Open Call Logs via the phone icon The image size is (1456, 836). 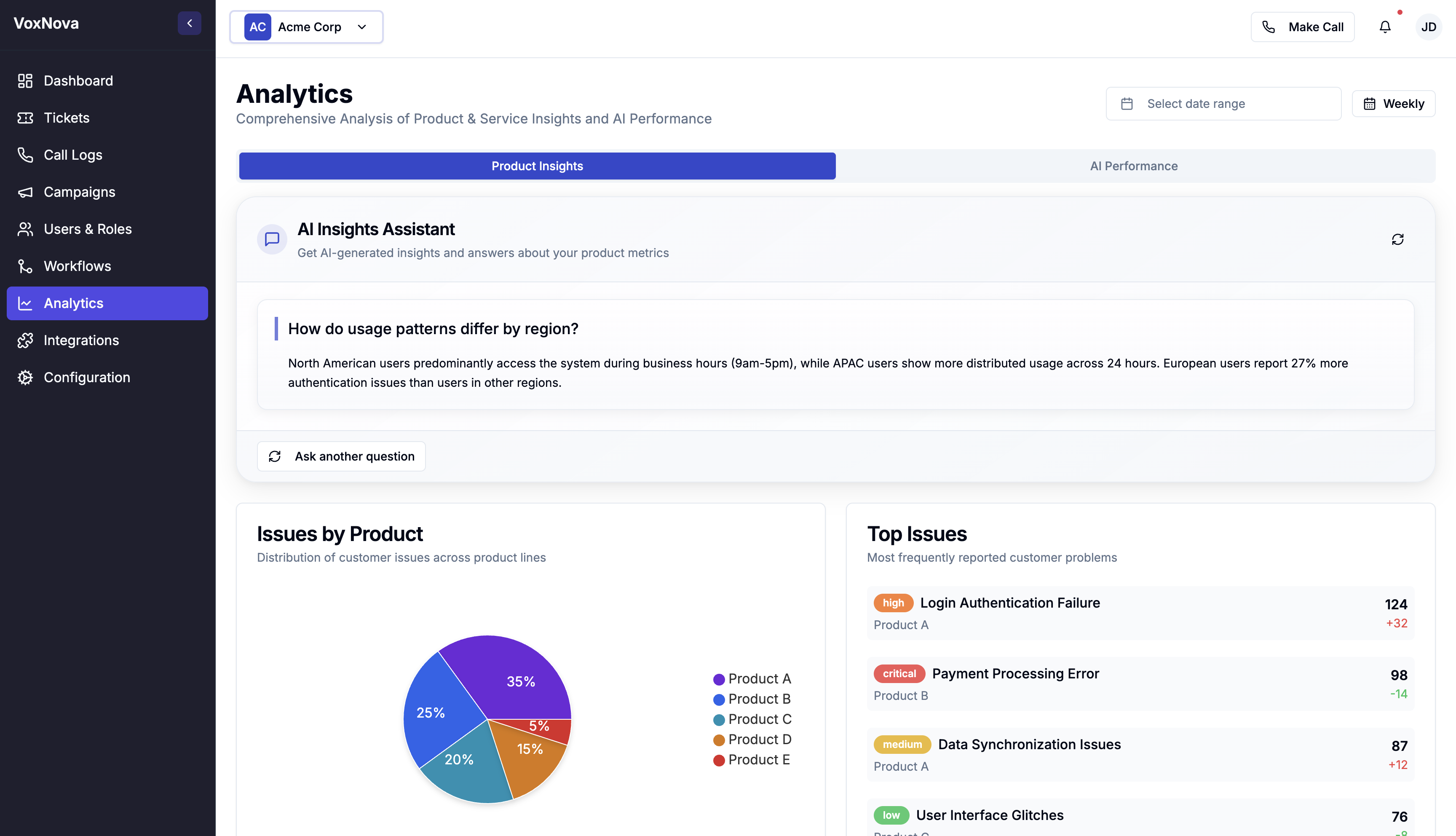coord(25,155)
